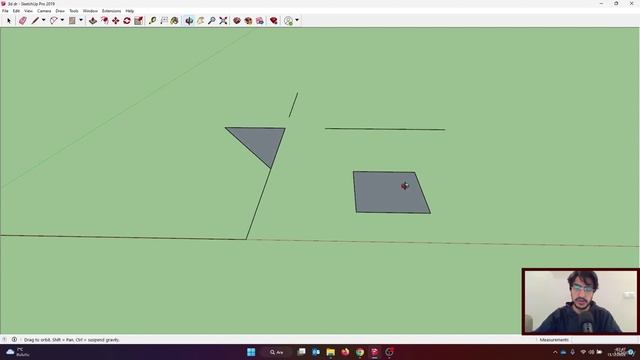Activate the Tape Measure tool
Screen dimensions: 640x360
point(152,20)
